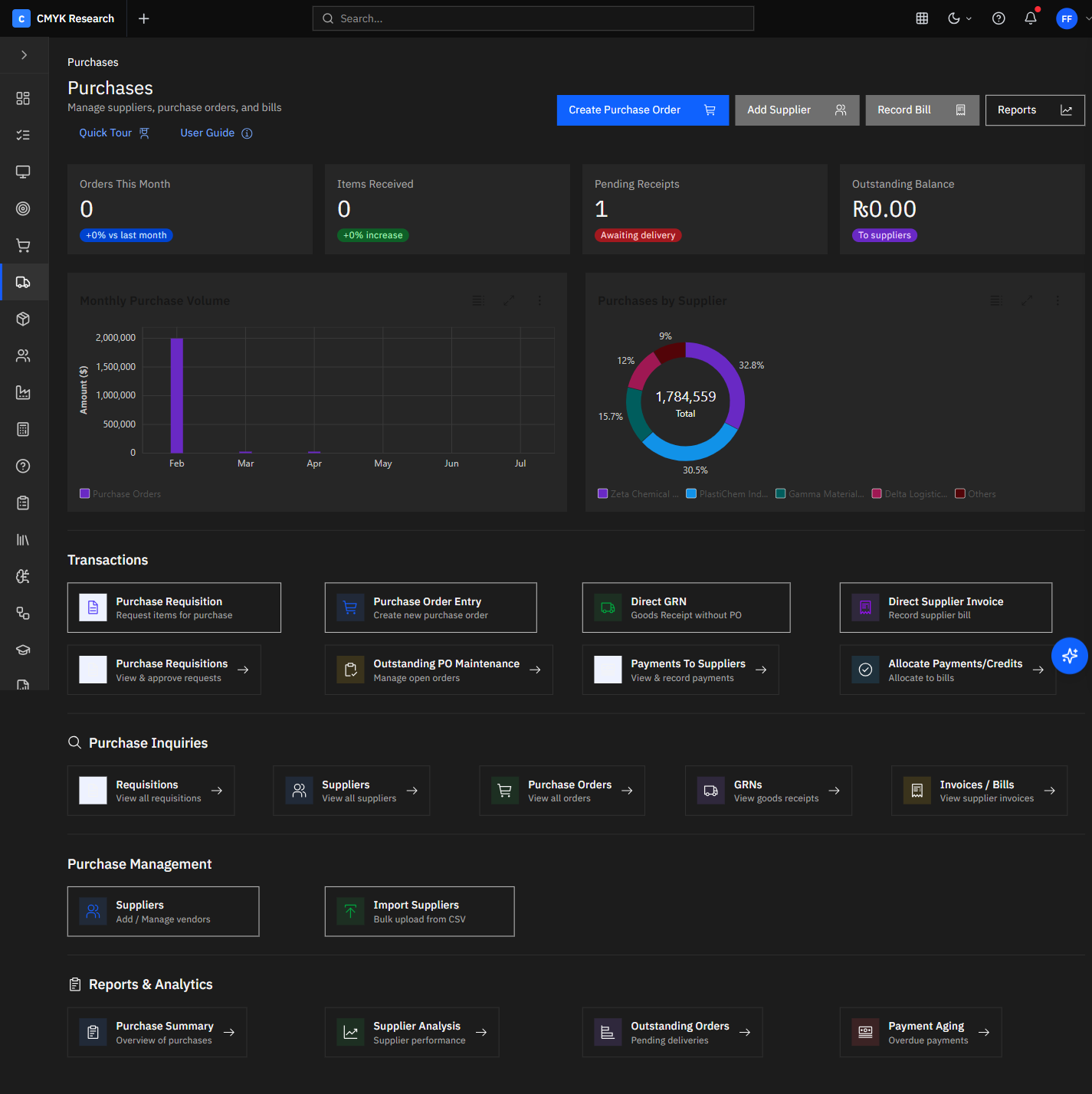The image size is (1092, 1094).
Task: Open the notifications bell
Action: pyautogui.click(x=1031, y=18)
